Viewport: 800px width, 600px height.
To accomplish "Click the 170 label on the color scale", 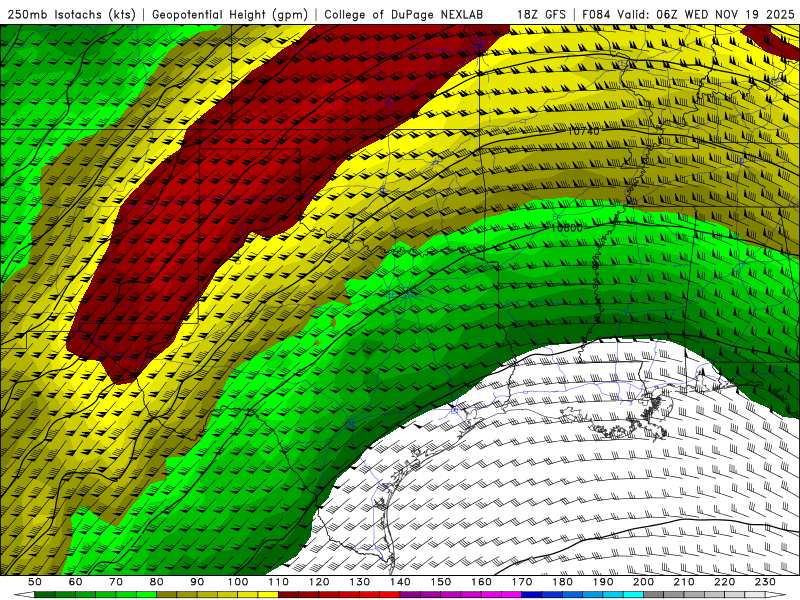I will [x=522, y=582].
